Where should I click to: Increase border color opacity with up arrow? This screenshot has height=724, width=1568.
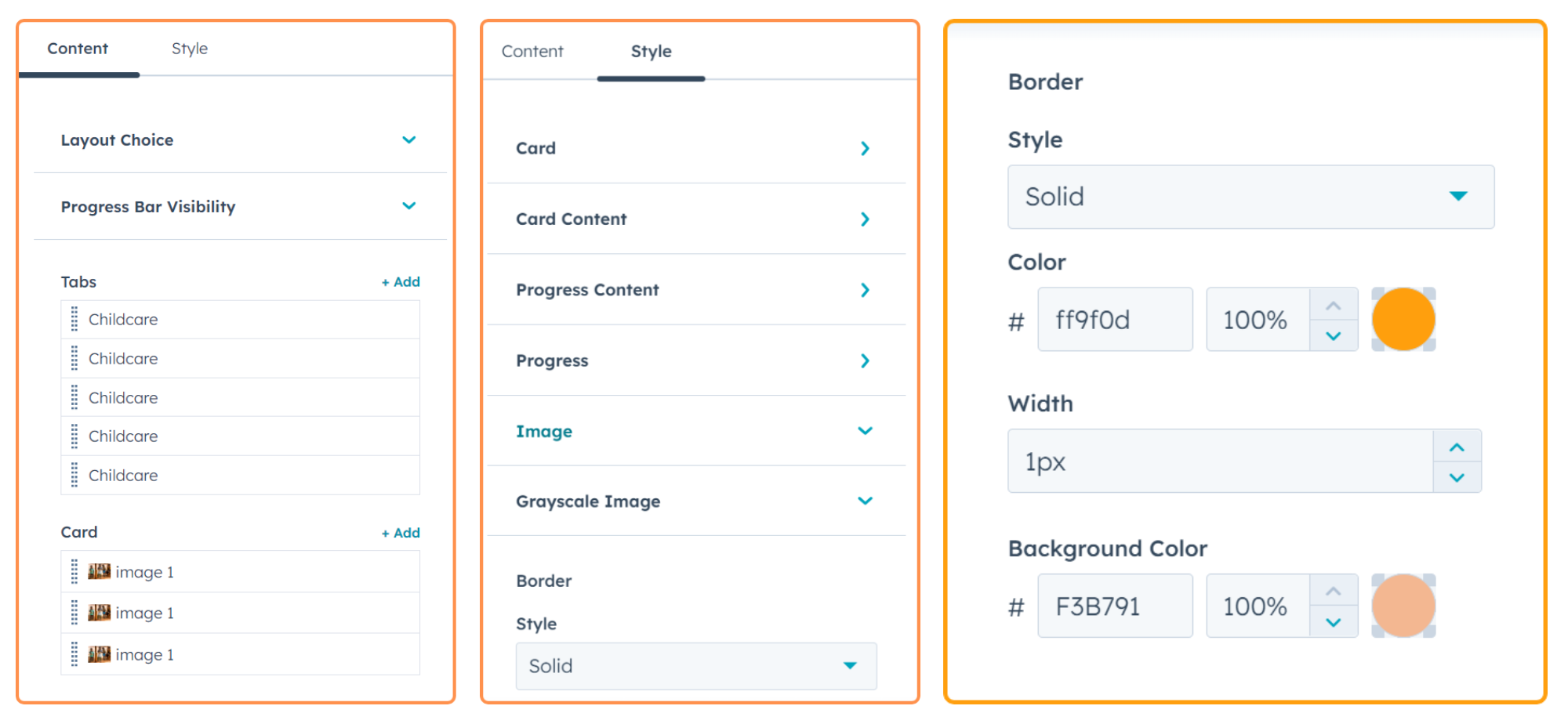(x=1333, y=306)
